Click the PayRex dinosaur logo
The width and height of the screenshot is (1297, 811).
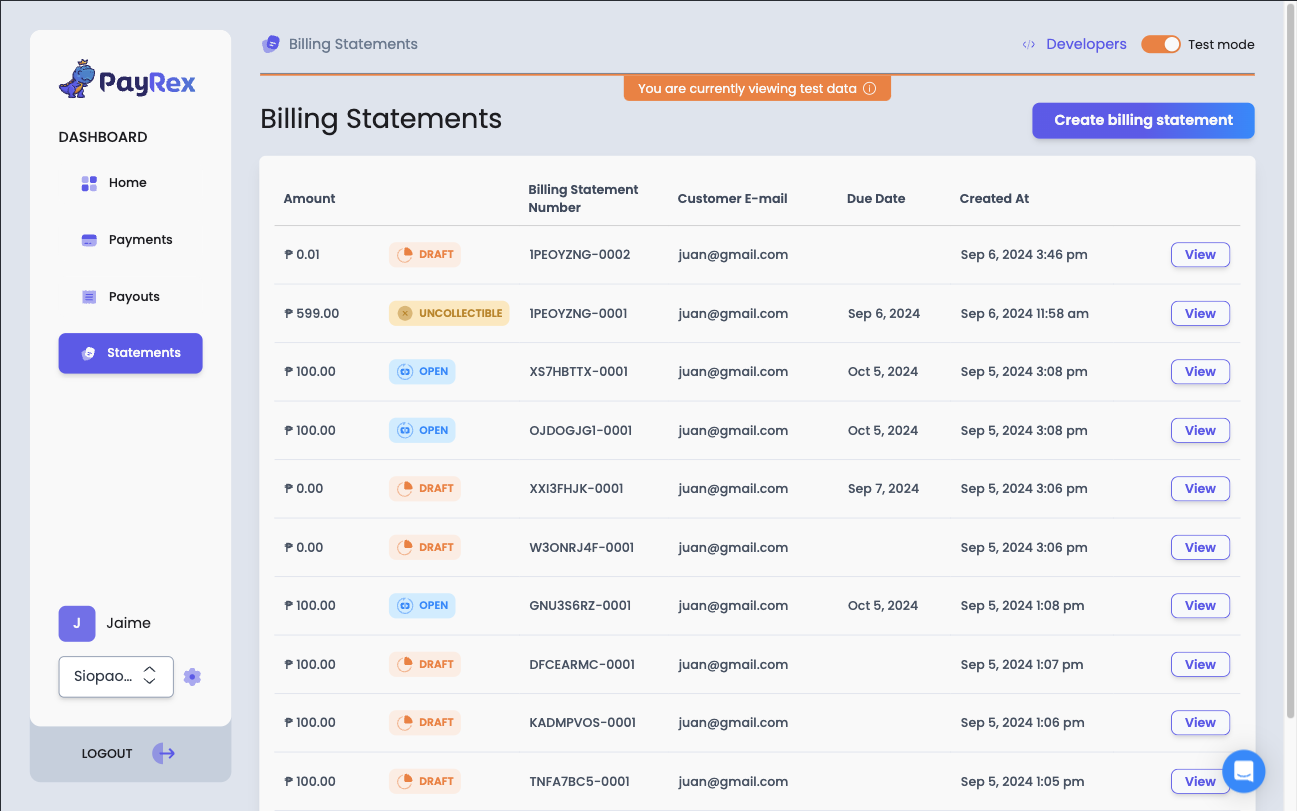coord(75,76)
